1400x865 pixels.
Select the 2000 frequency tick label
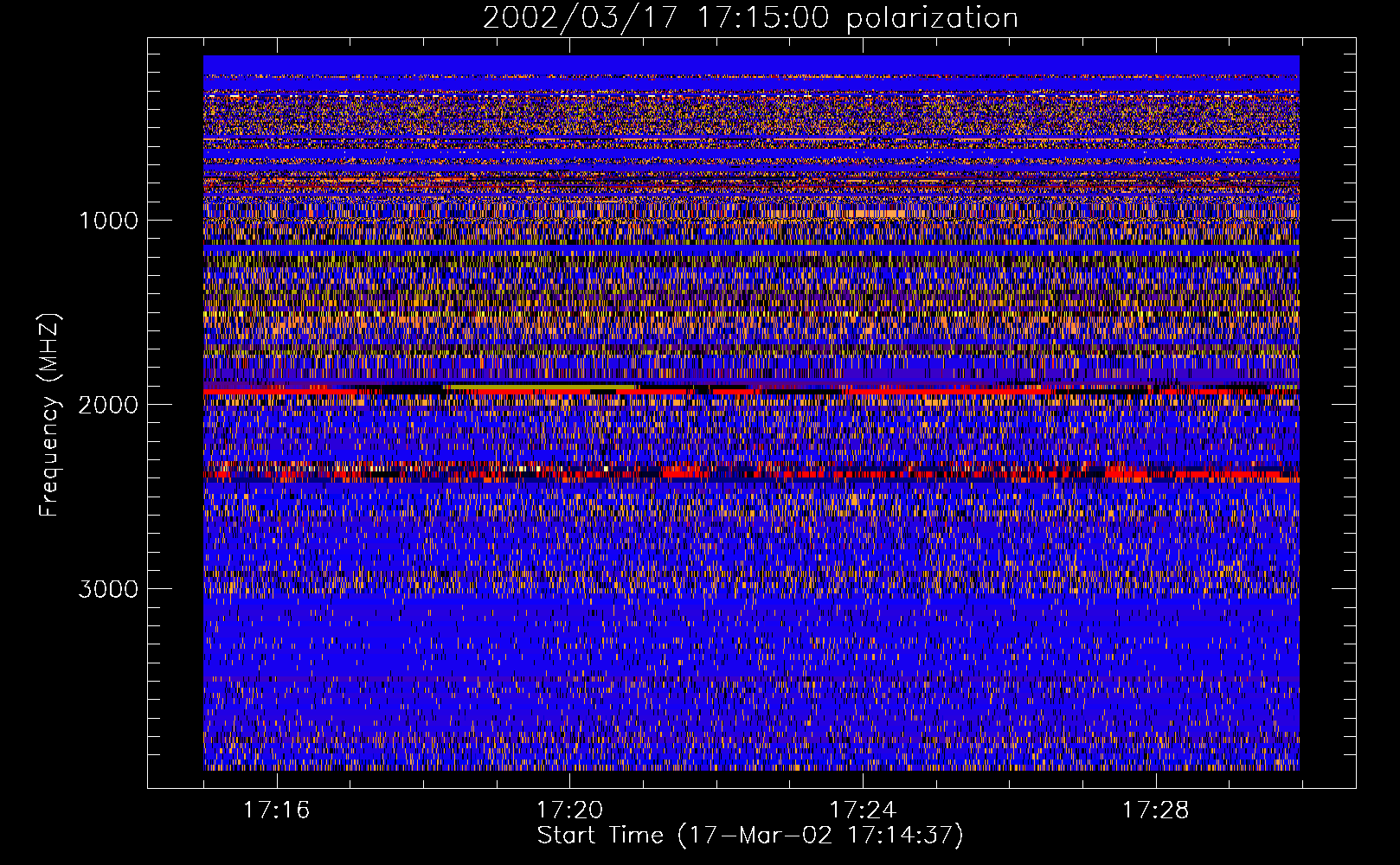108,405
